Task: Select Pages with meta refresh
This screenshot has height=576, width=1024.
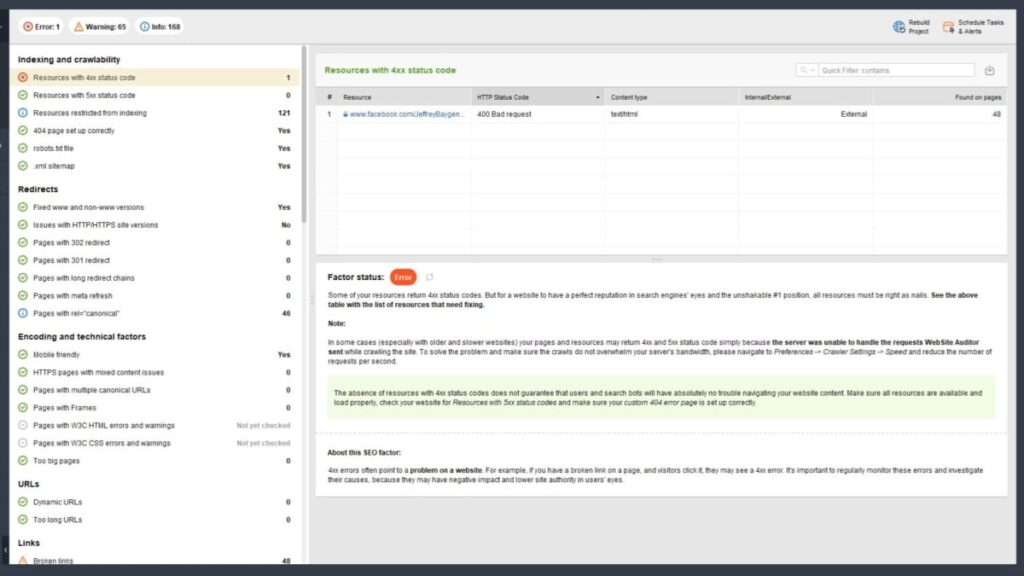Action: coord(155,295)
